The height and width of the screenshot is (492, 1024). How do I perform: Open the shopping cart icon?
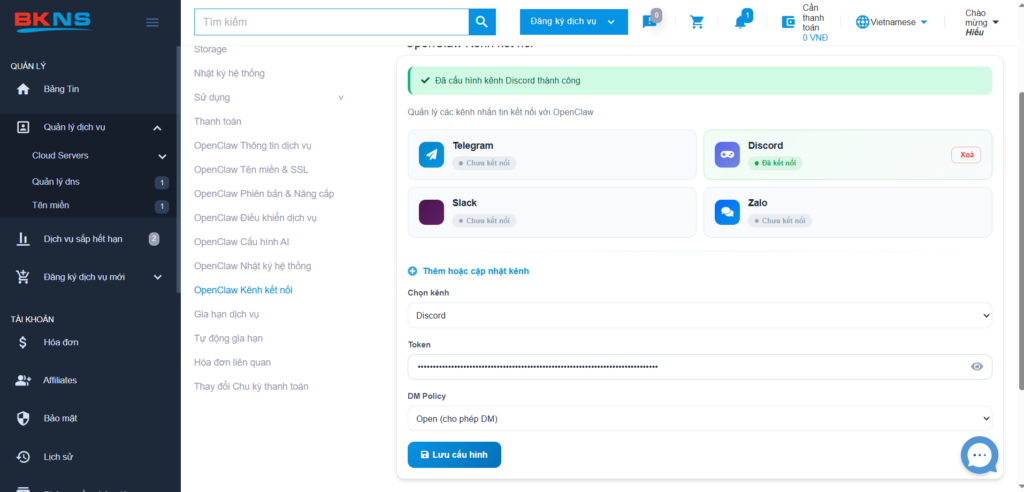click(697, 22)
